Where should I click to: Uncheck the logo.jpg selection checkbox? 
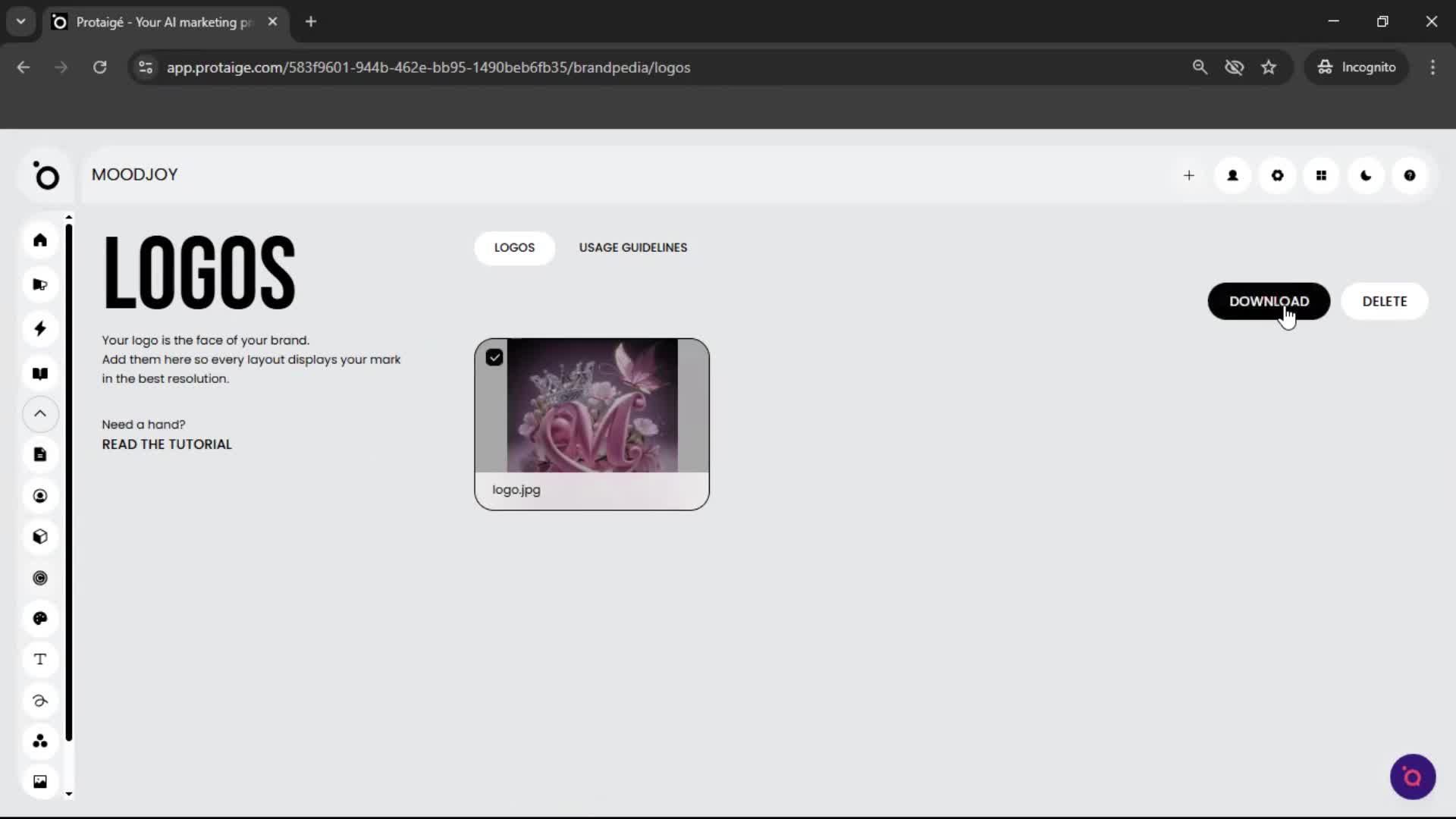494,356
